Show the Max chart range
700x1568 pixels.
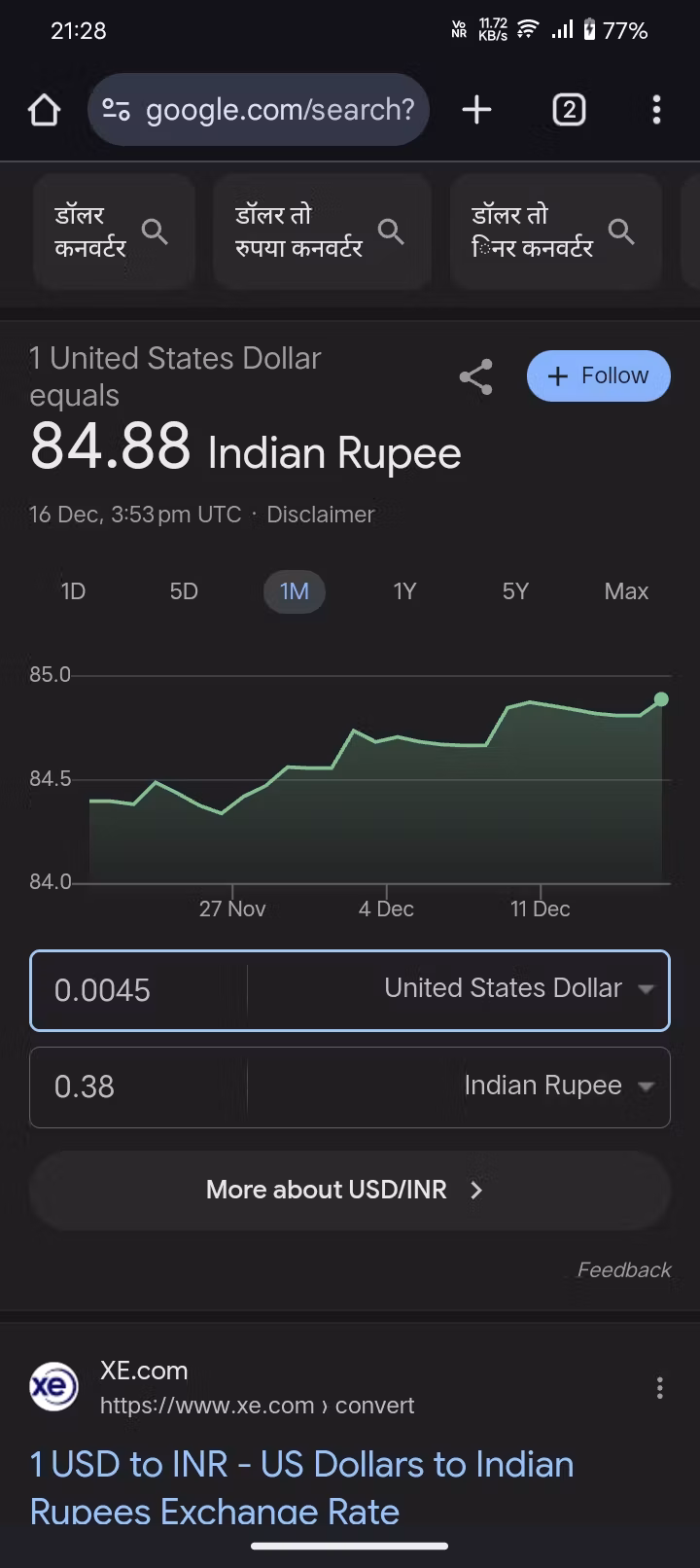pyautogui.click(x=626, y=591)
